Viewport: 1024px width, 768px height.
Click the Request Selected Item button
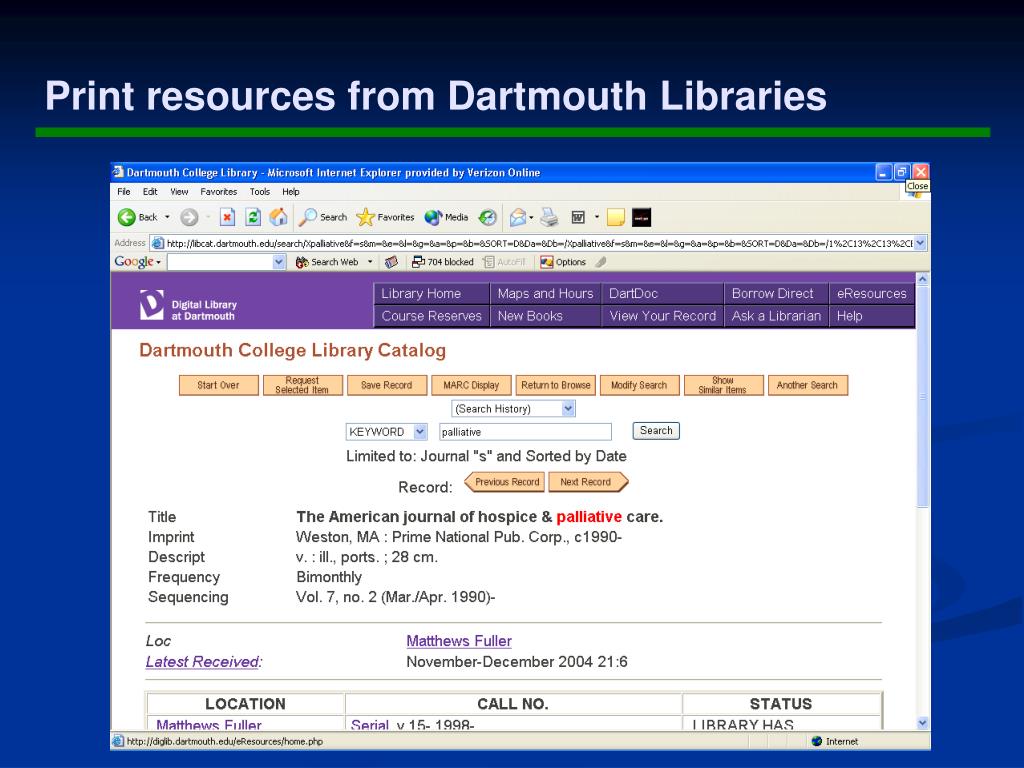coord(302,385)
